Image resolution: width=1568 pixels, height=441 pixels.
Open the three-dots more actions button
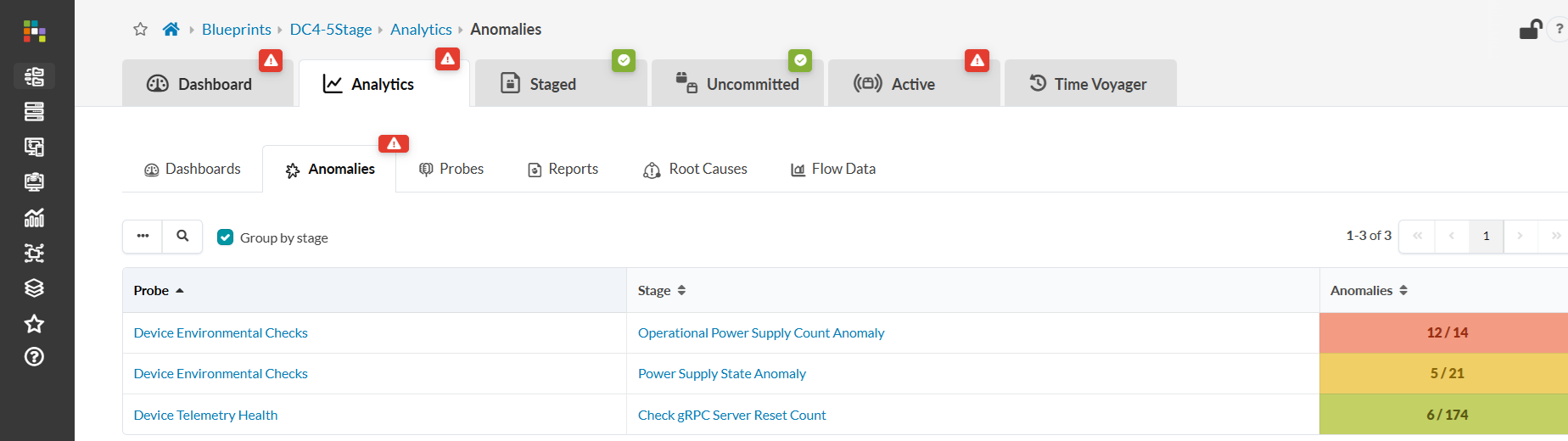[143, 237]
